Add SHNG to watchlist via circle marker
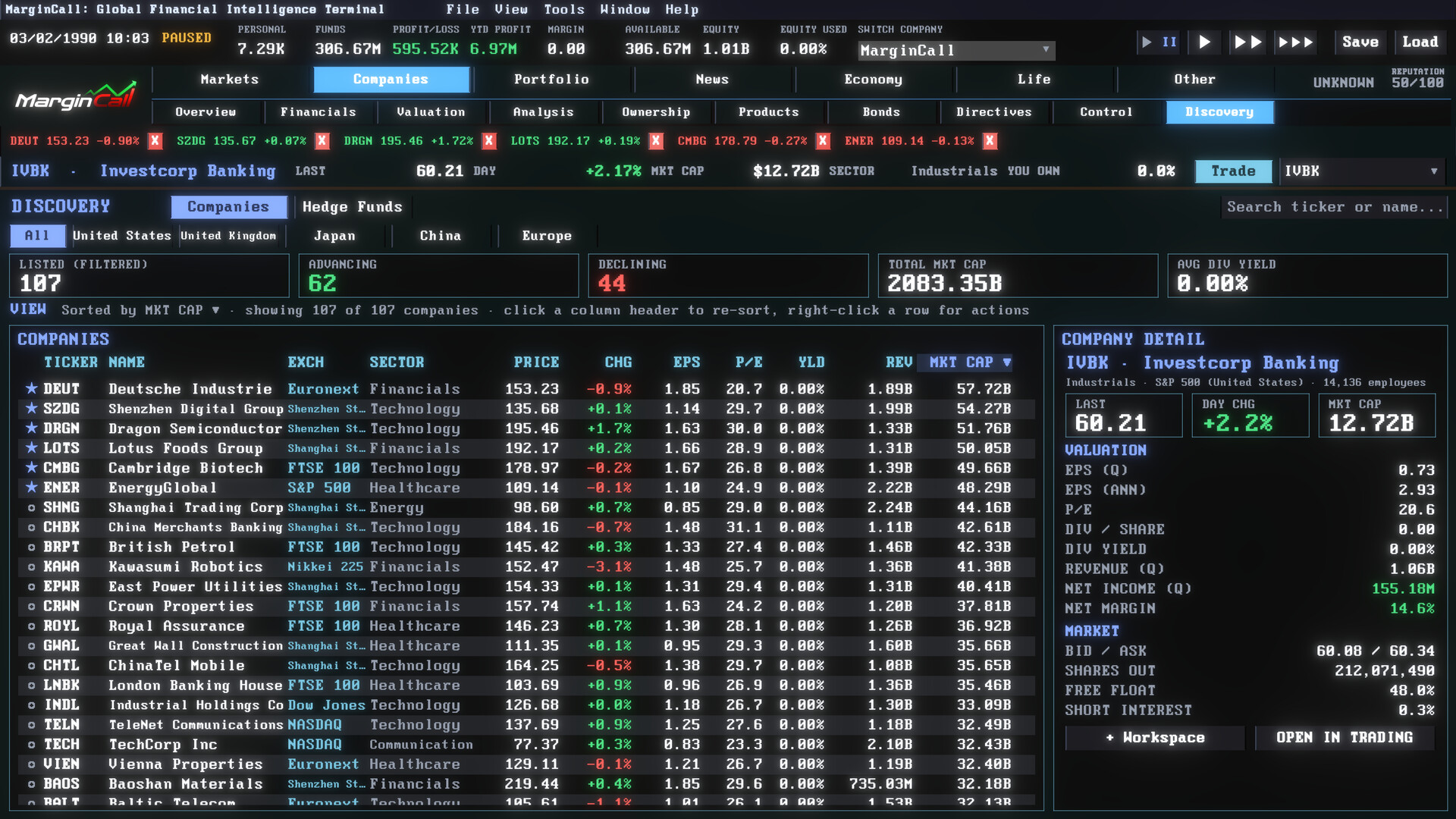 31,507
